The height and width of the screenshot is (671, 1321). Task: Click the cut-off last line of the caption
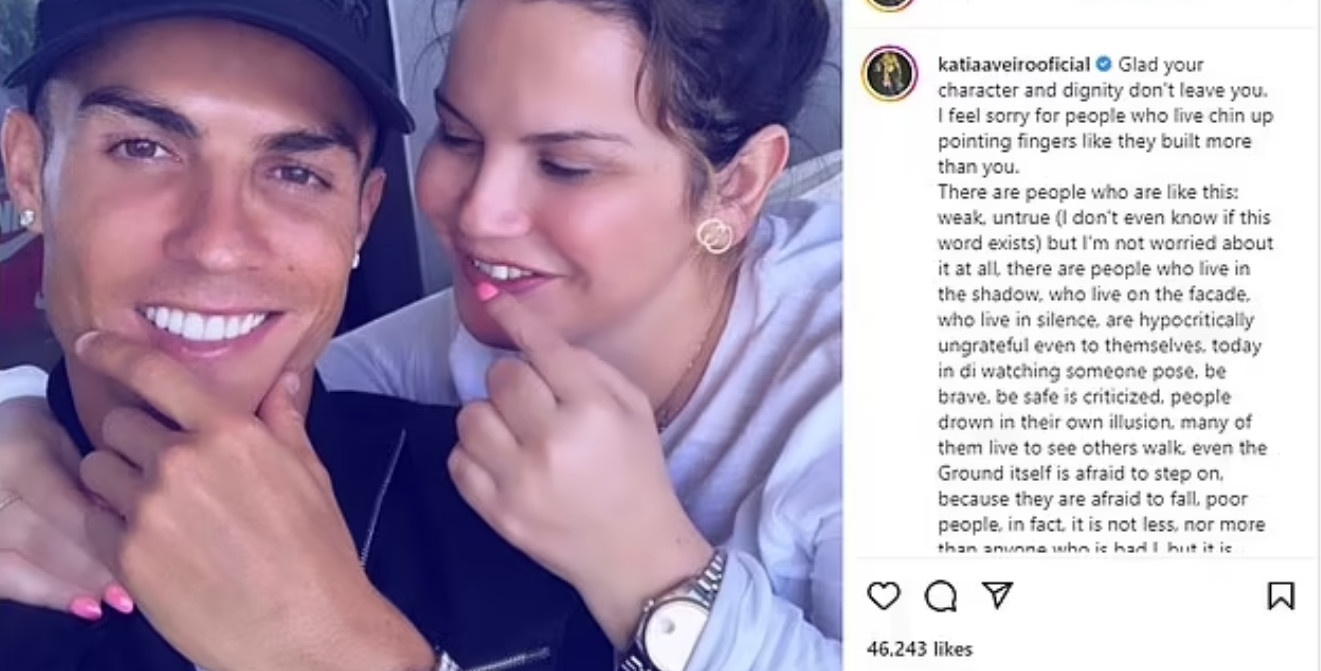point(1085,549)
